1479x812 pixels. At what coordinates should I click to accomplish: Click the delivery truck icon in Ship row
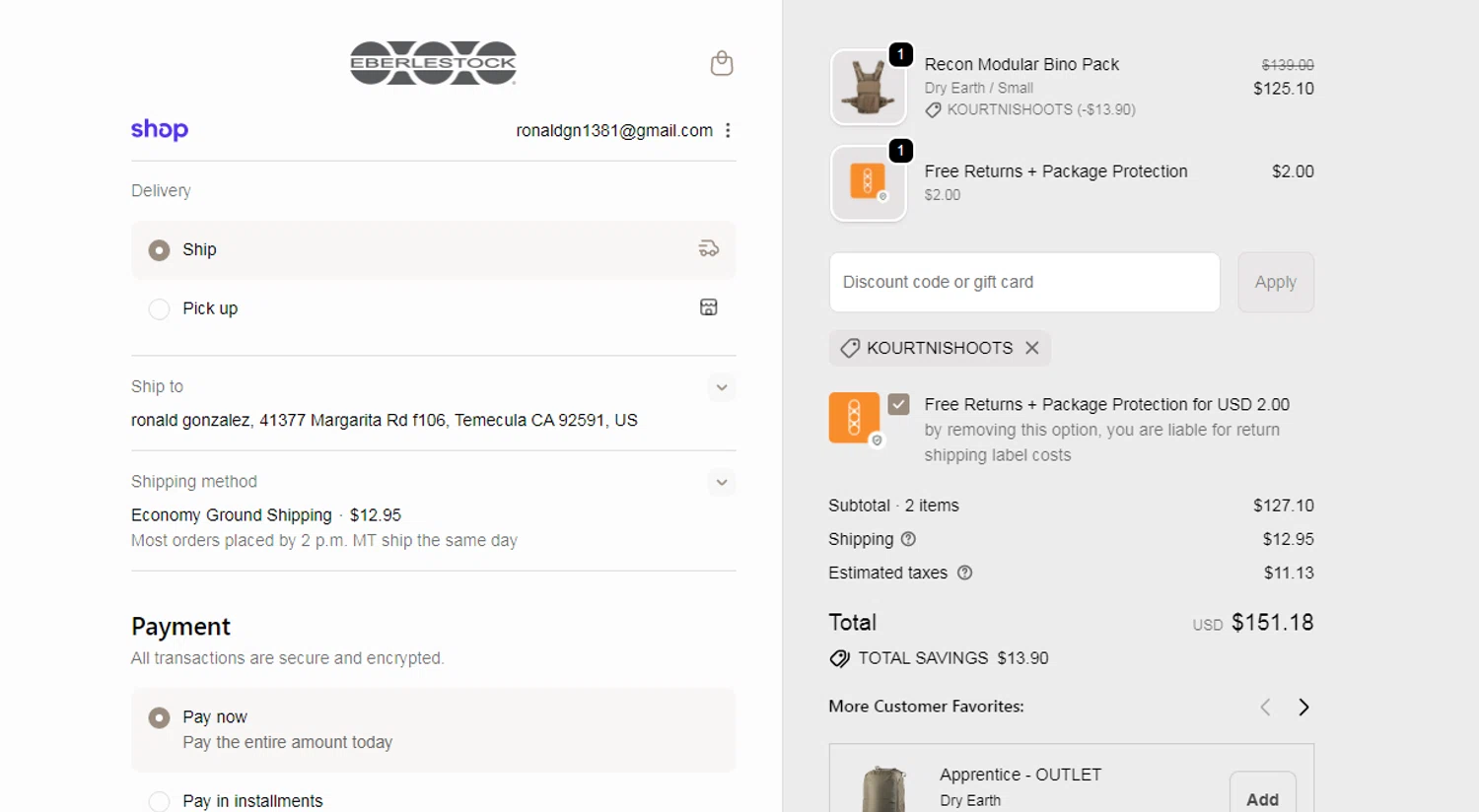coord(708,249)
